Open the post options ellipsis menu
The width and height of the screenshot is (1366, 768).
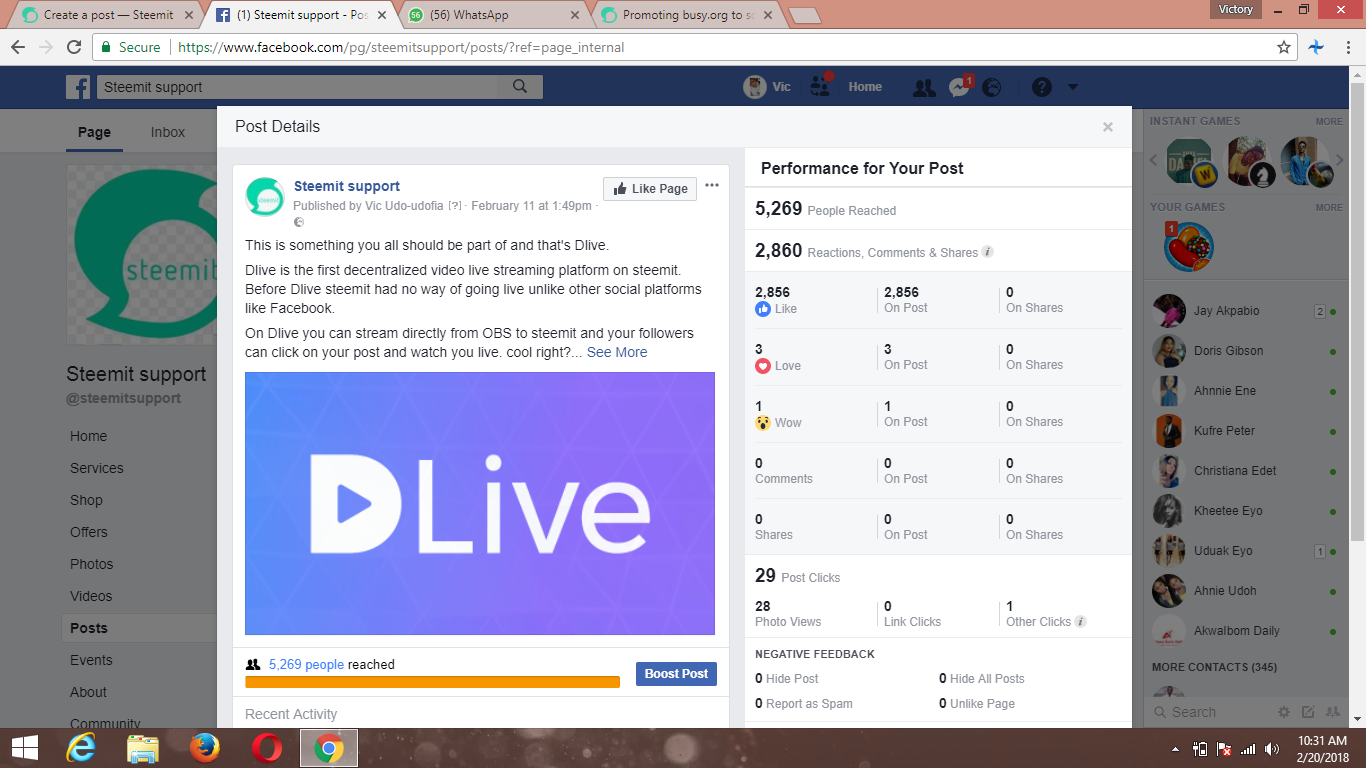(x=712, y=185)
